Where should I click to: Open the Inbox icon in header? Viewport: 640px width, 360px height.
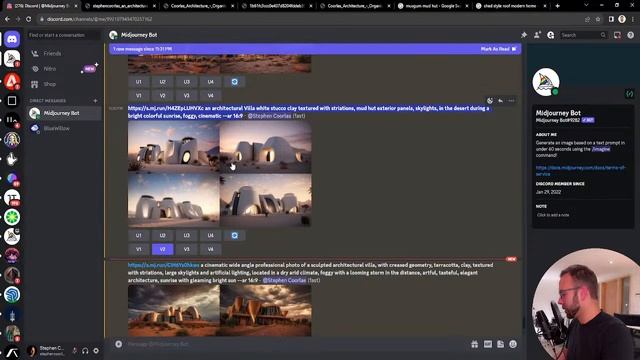617,35
